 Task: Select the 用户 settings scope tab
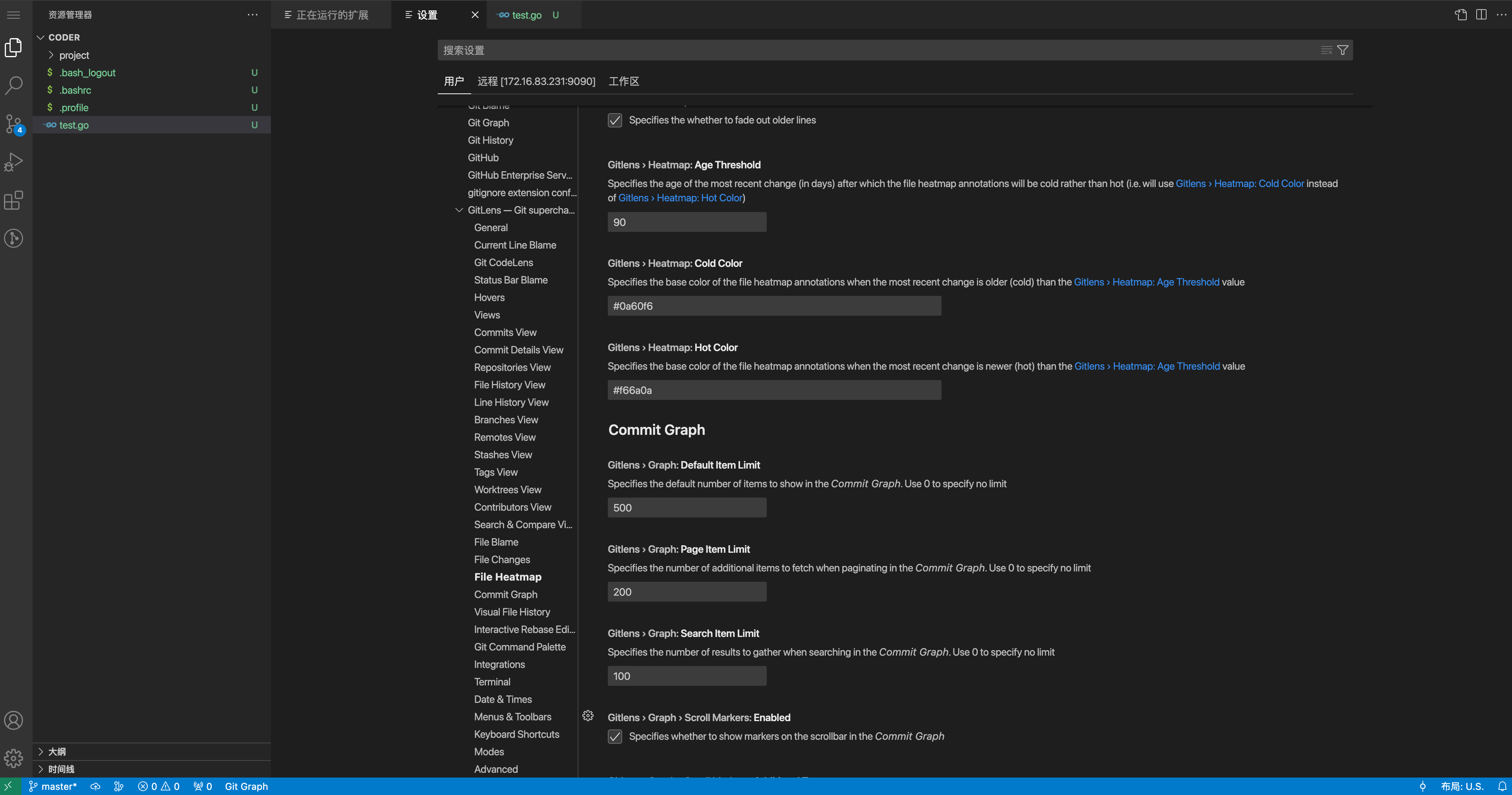(x=454, y=81)
